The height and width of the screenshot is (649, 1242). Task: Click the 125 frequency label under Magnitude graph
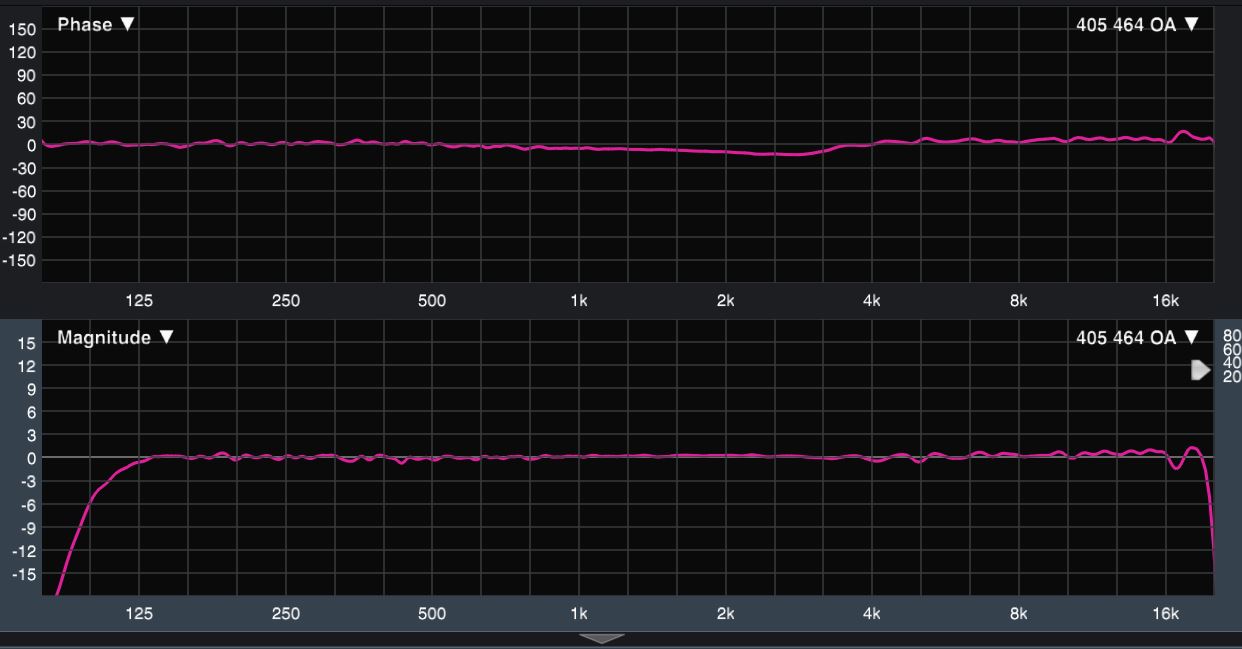point(139,614)
